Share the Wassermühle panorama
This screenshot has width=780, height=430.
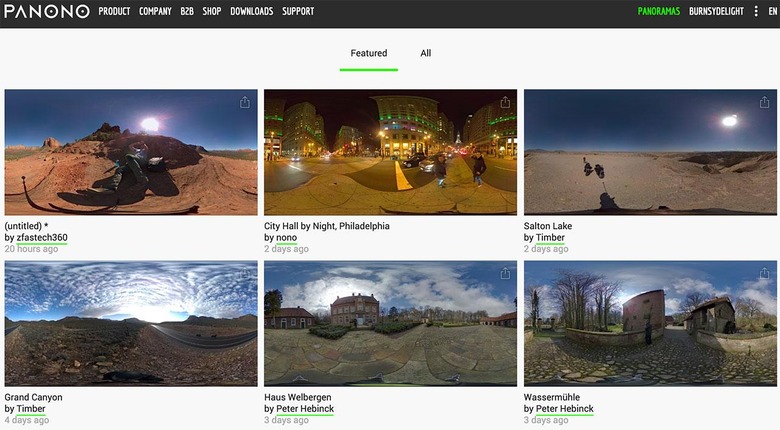pyautogui.click(x=764, y=273)
